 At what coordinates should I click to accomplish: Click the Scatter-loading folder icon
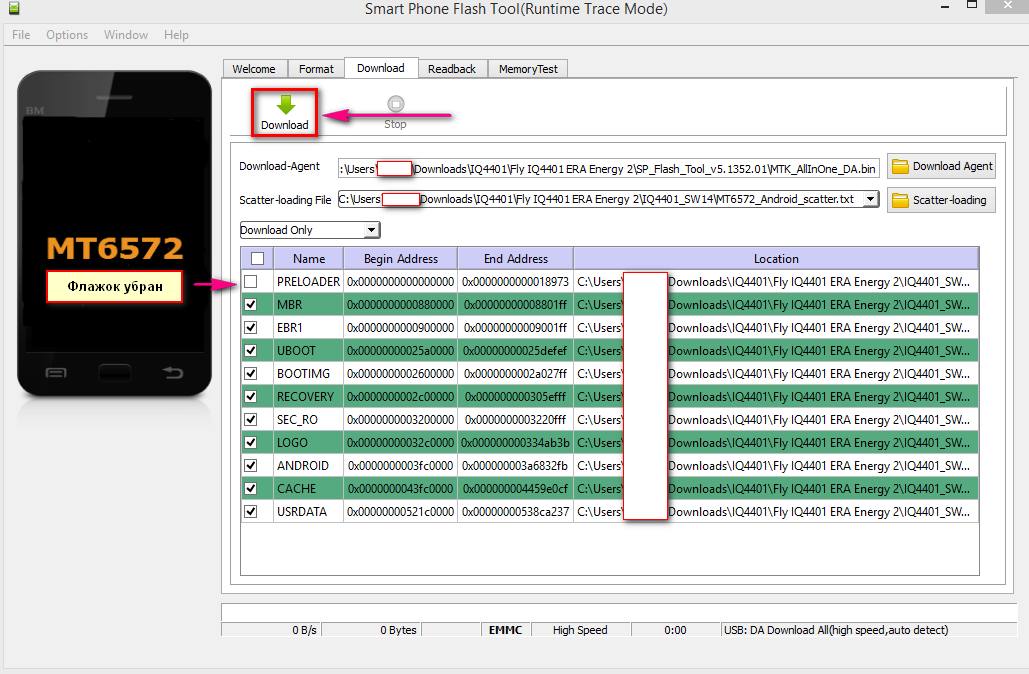click(x=900, y=200)
